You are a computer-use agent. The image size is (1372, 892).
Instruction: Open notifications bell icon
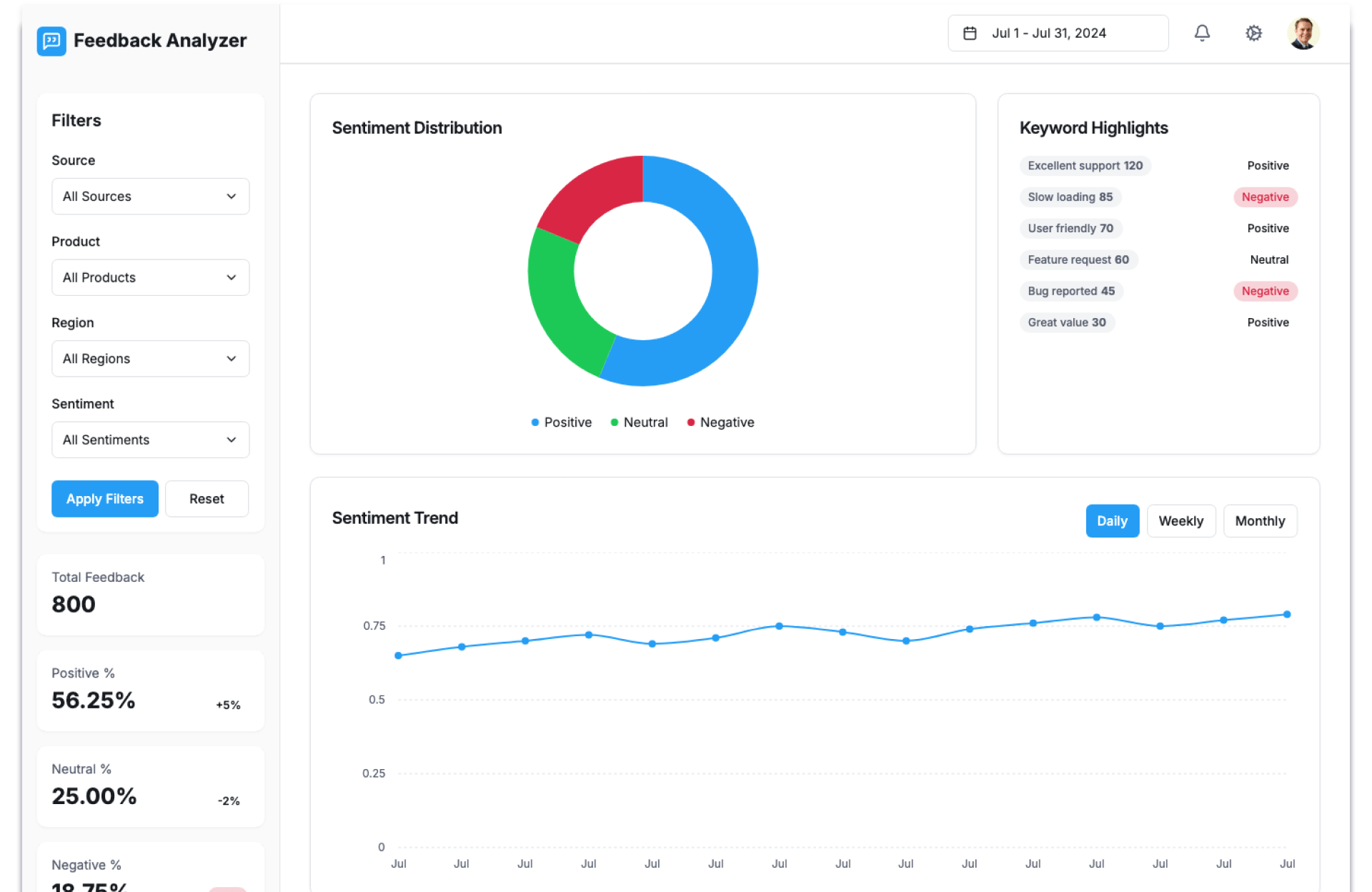pos(1202,33)
